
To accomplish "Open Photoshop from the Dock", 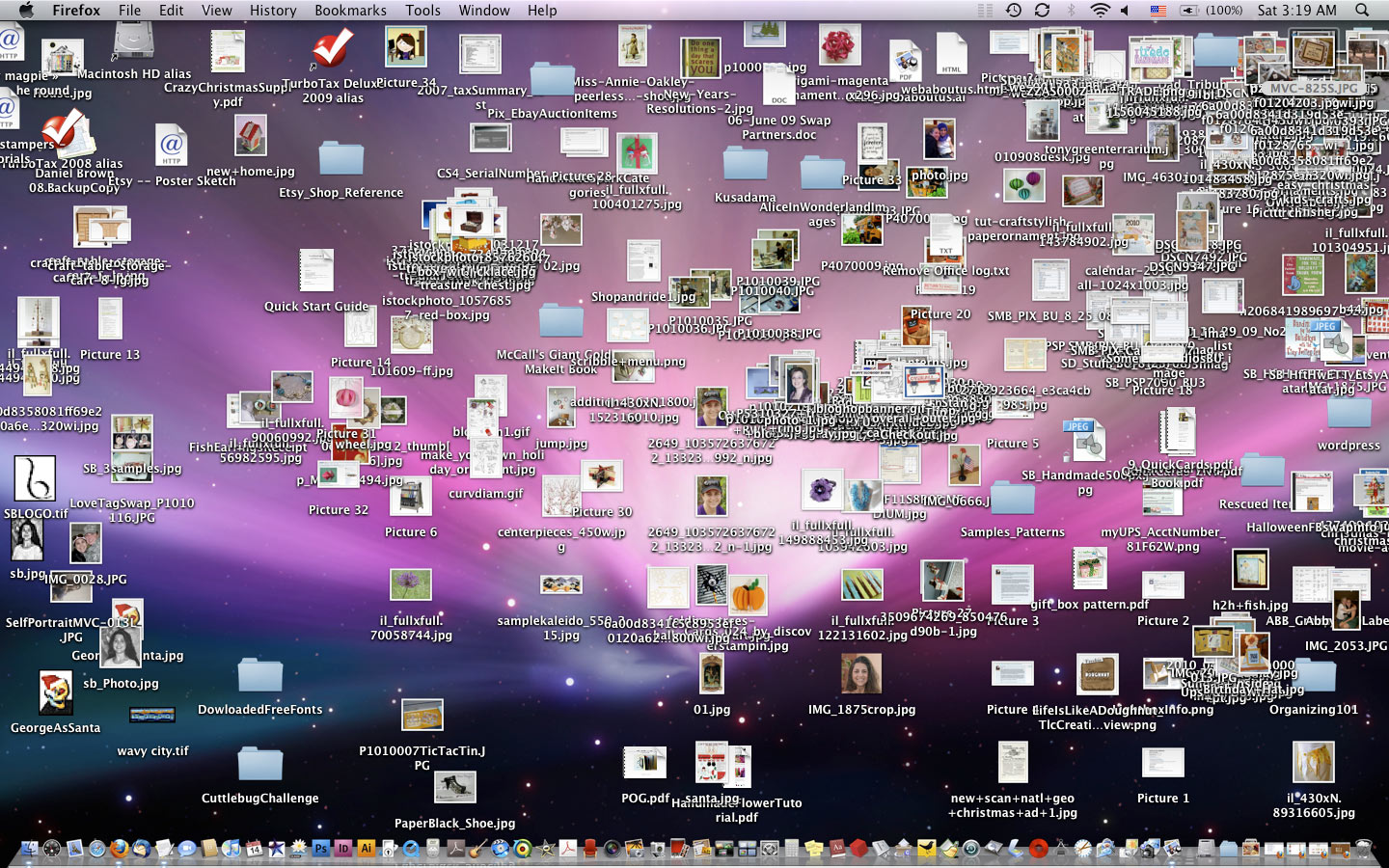I will (320, 849).
